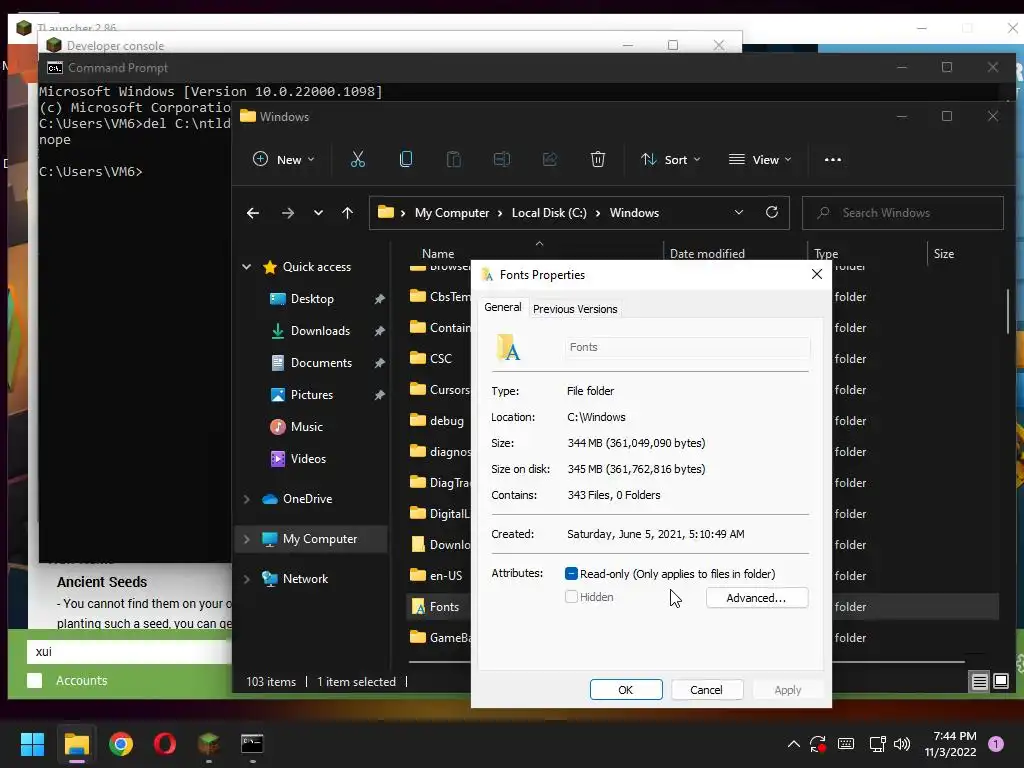This screenshot has width=1024, height=768.
Task: Click the network icon in system tray
Action: (877, 744)
